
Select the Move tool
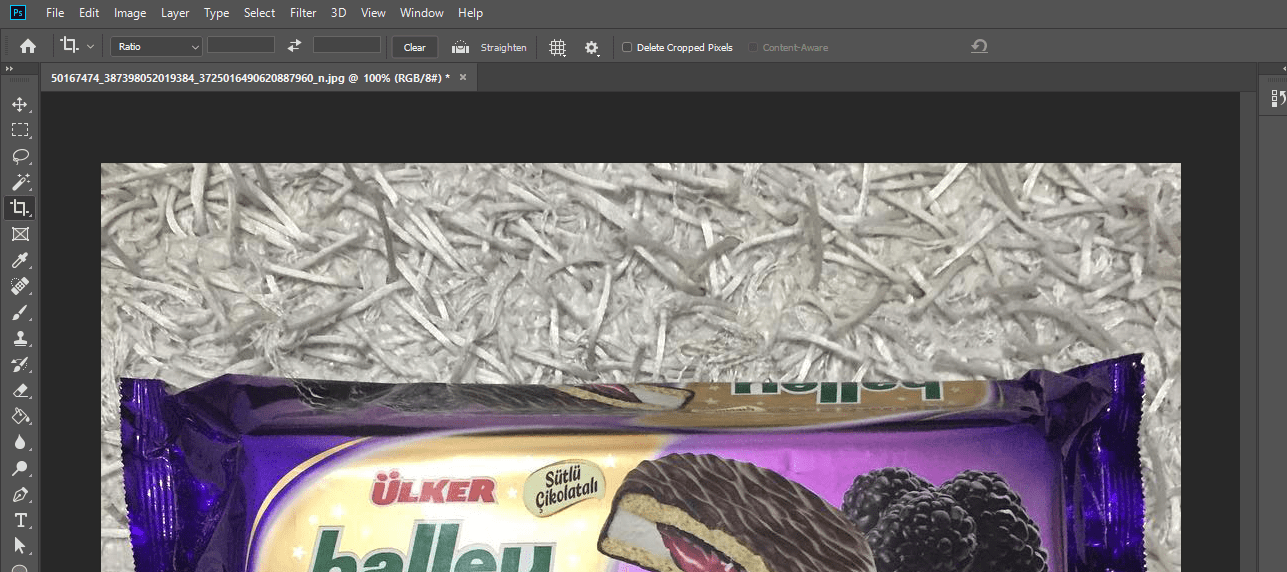coord(19,104)
